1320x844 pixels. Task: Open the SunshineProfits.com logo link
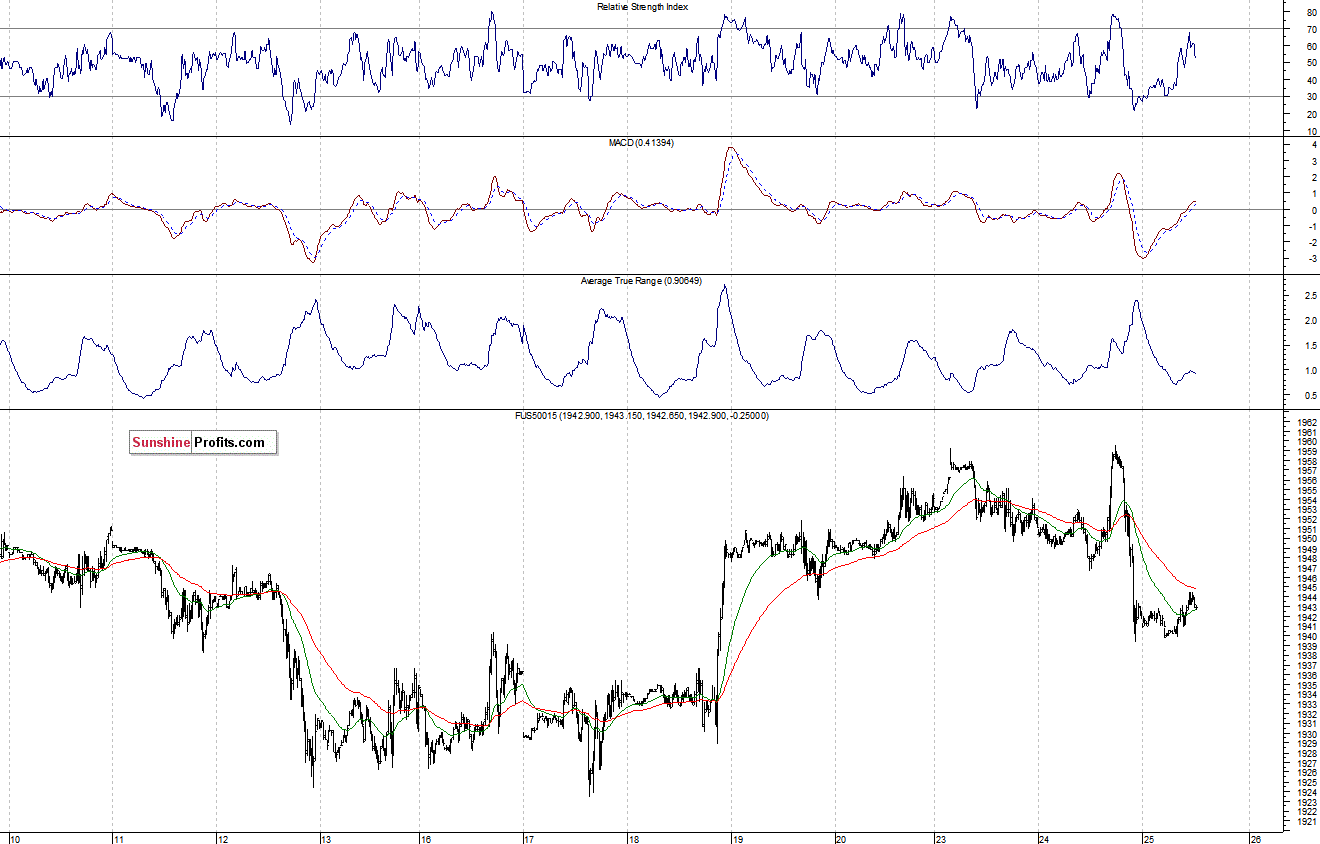[x=203, y=442]
